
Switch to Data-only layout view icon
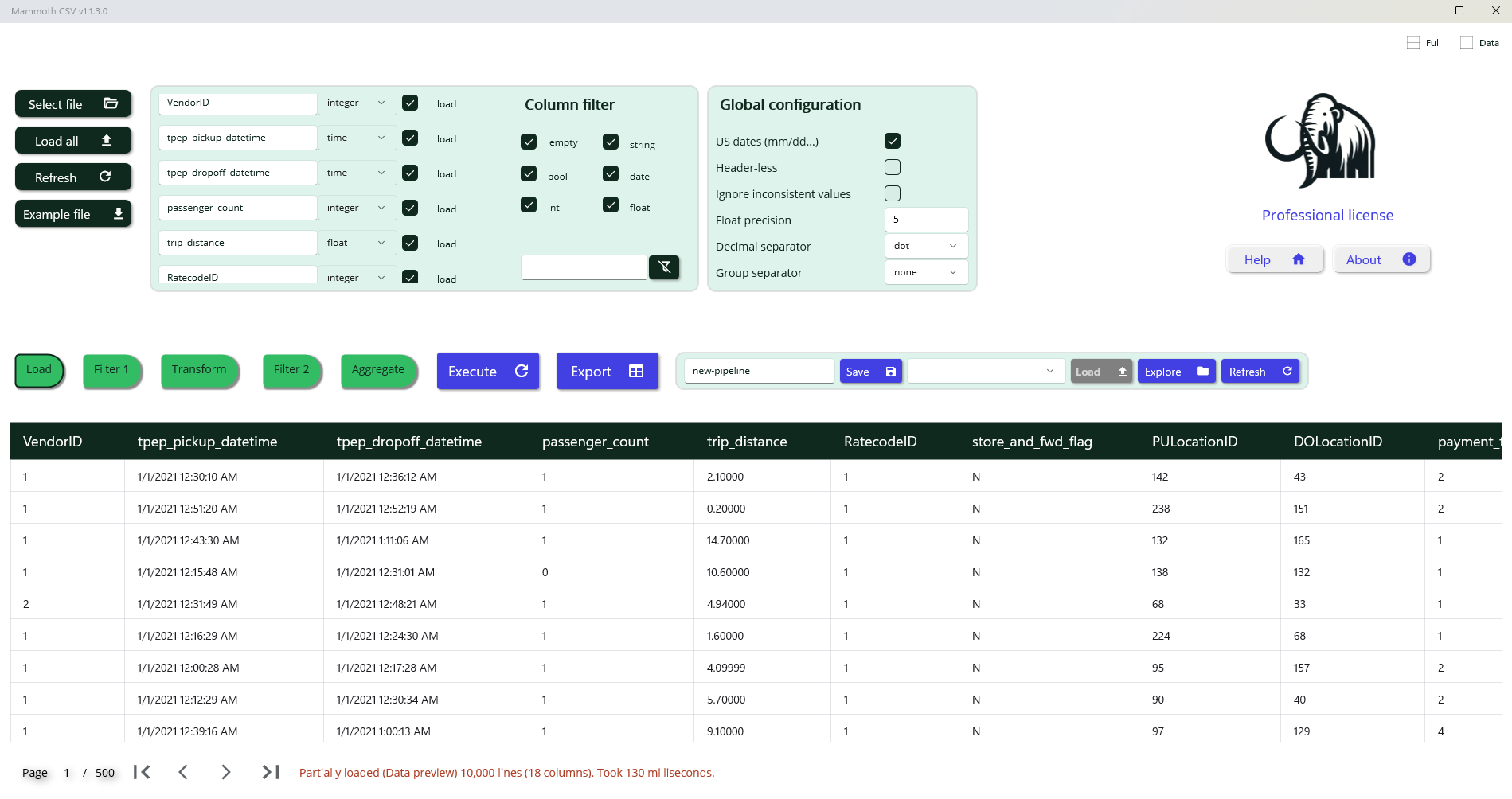1467,43
